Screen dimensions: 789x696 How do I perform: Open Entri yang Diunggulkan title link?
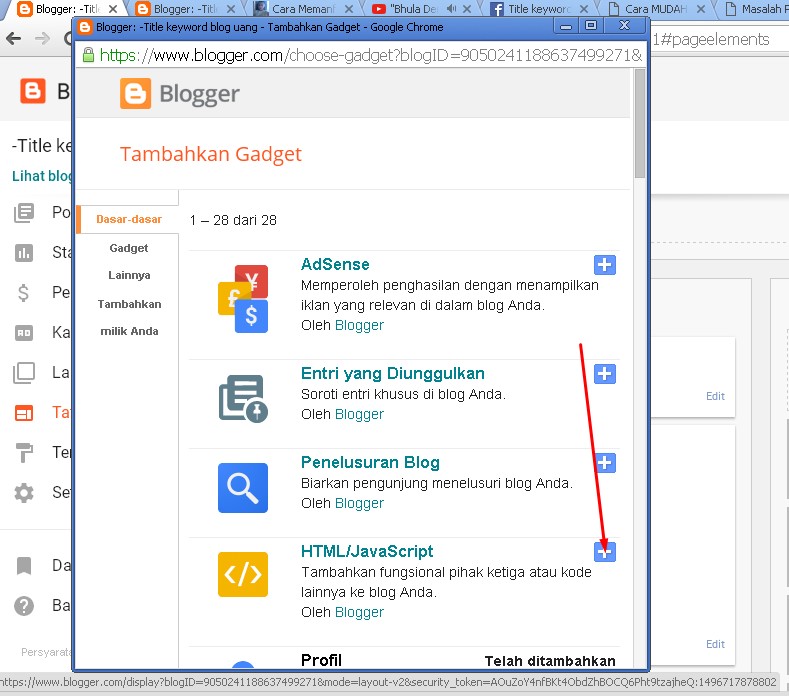[x=392, y=373]
